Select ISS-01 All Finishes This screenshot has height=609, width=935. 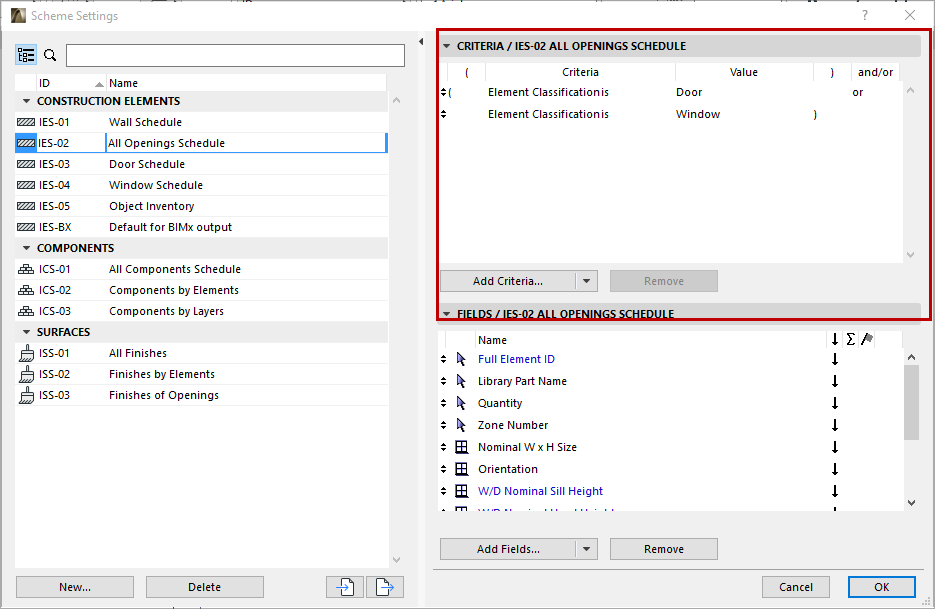click(x=201, y=353)
